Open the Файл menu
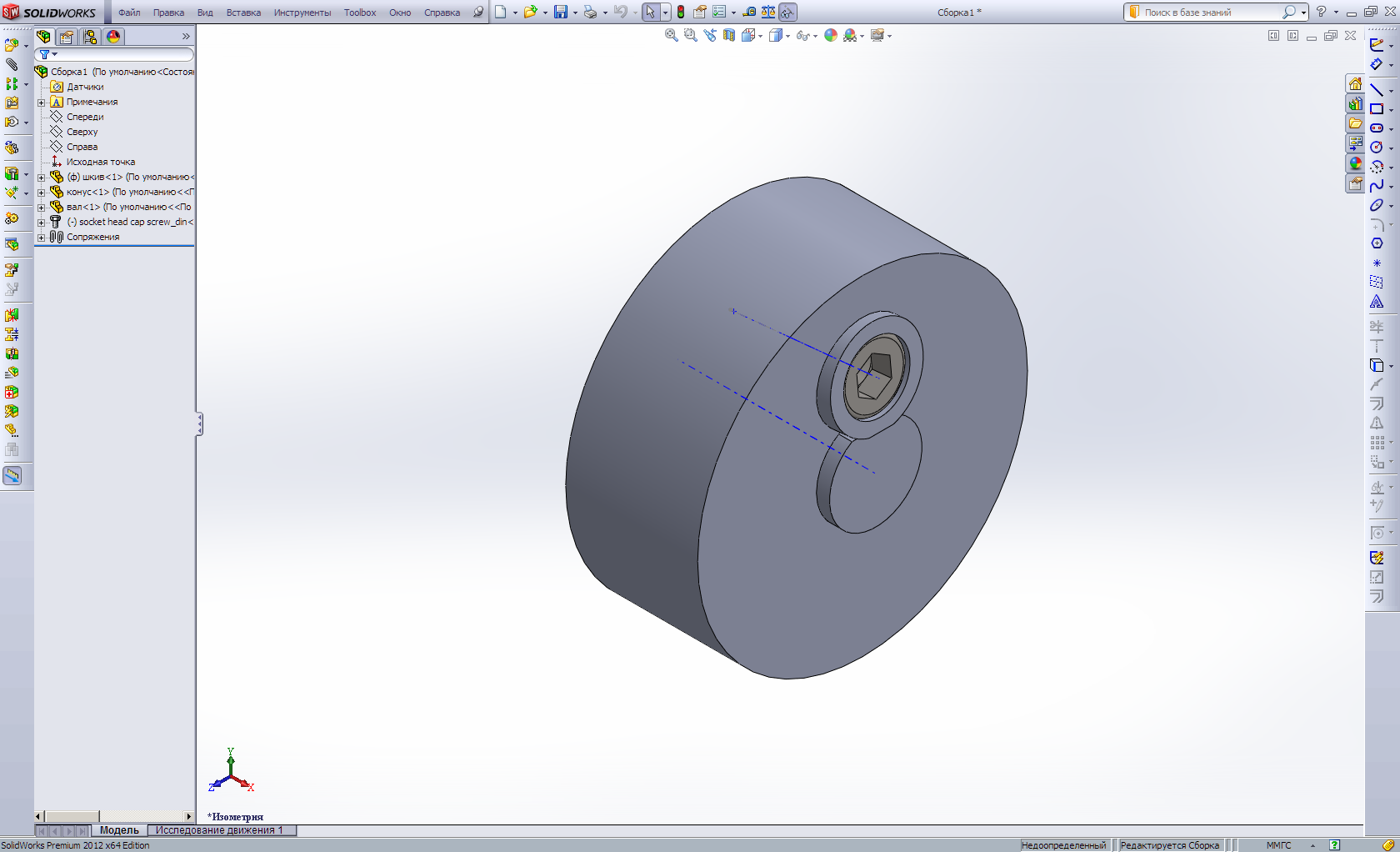 (x=129, y=13)
